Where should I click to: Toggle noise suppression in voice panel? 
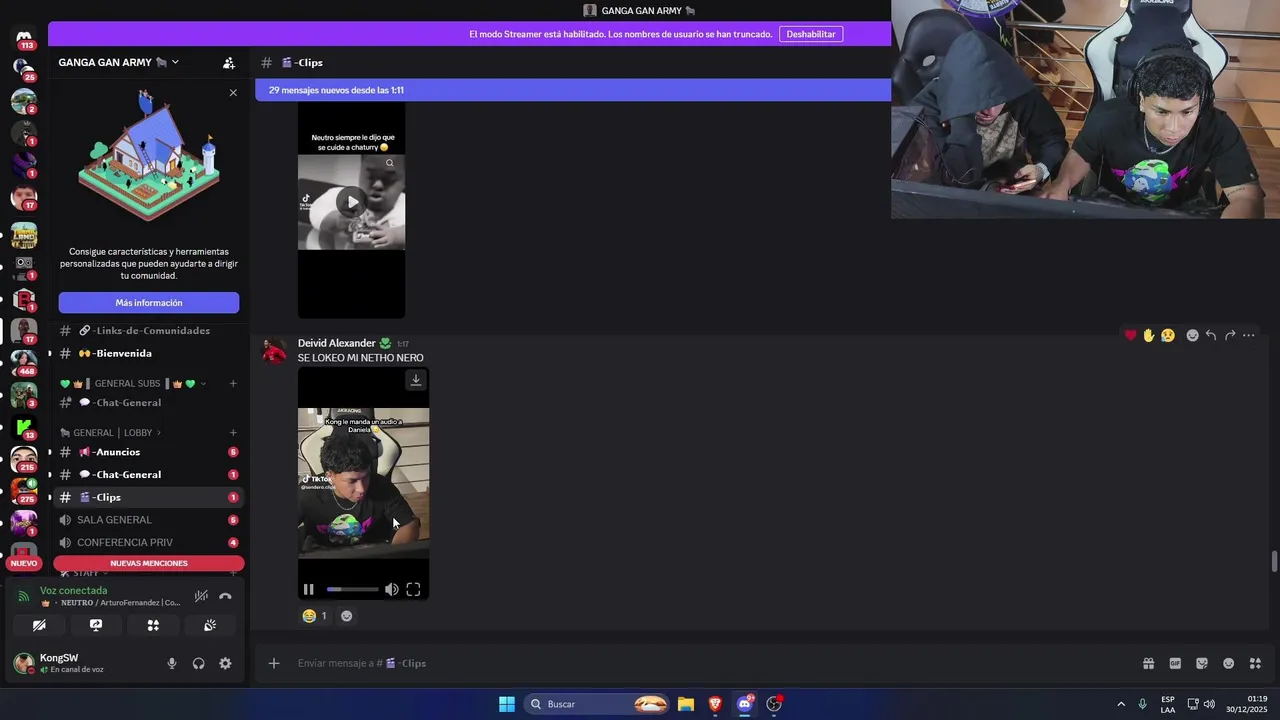(201, 596)
